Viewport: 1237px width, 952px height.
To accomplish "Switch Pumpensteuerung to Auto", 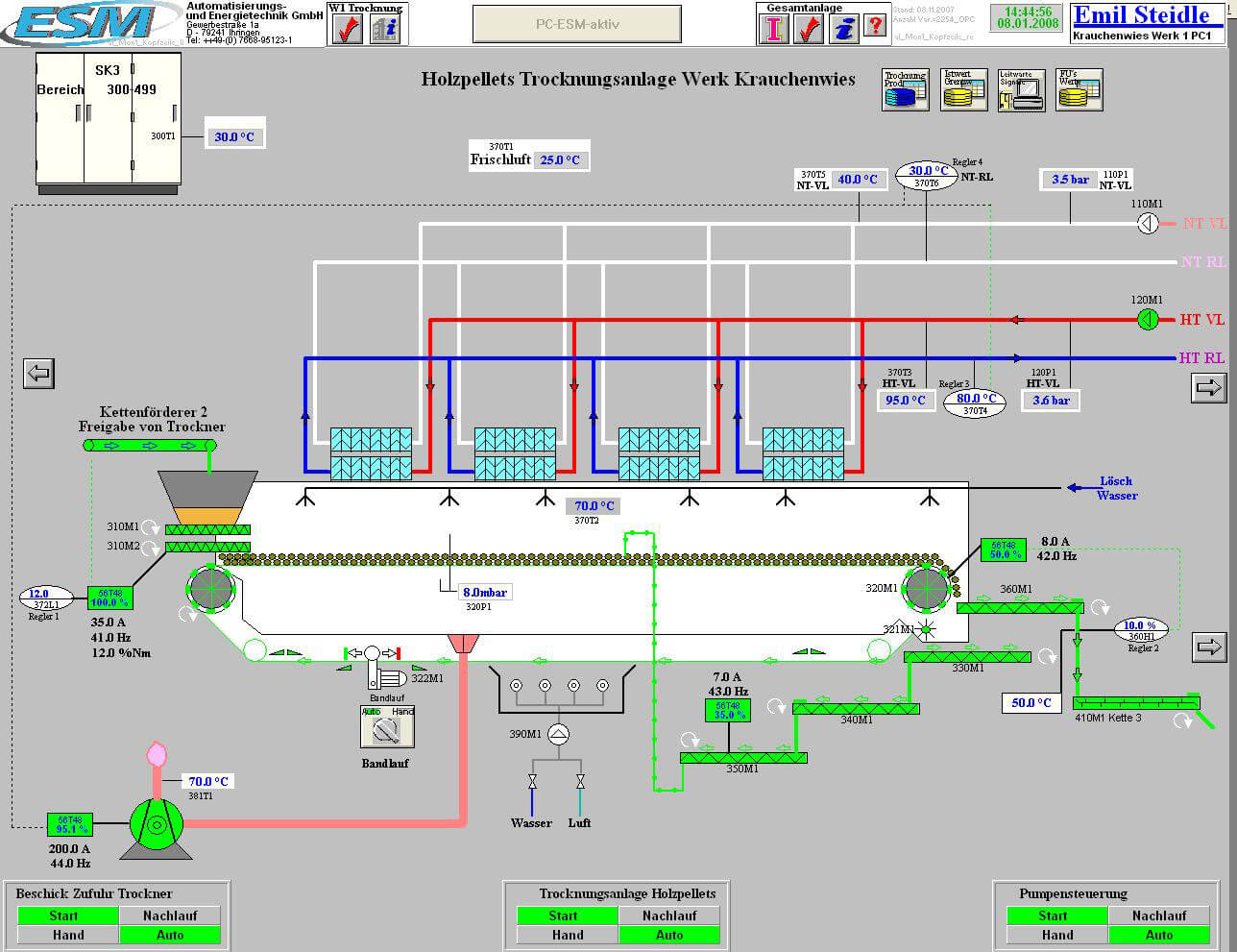I will coord(1159,935).
